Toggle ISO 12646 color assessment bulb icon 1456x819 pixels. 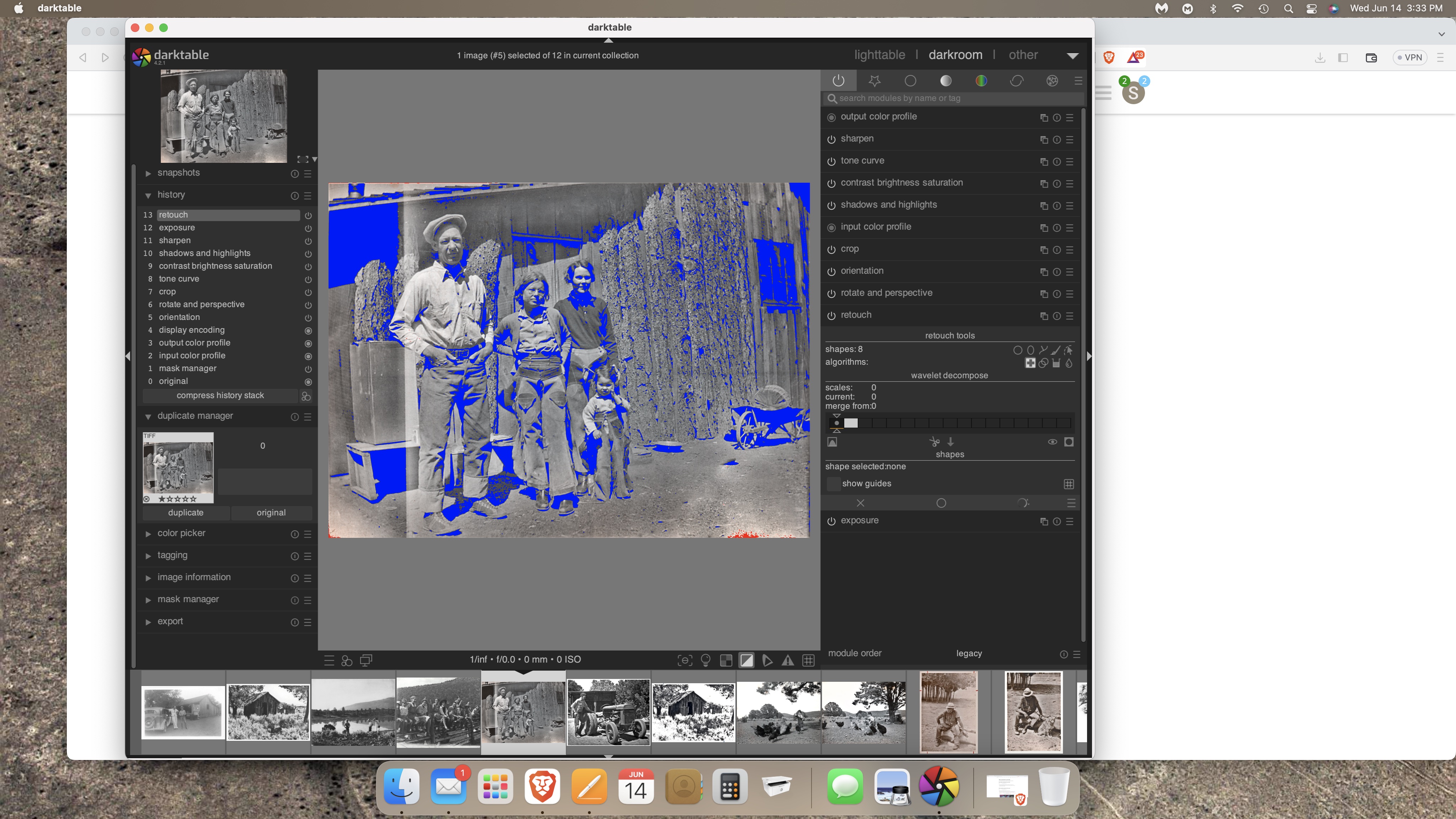pos(705,660)
